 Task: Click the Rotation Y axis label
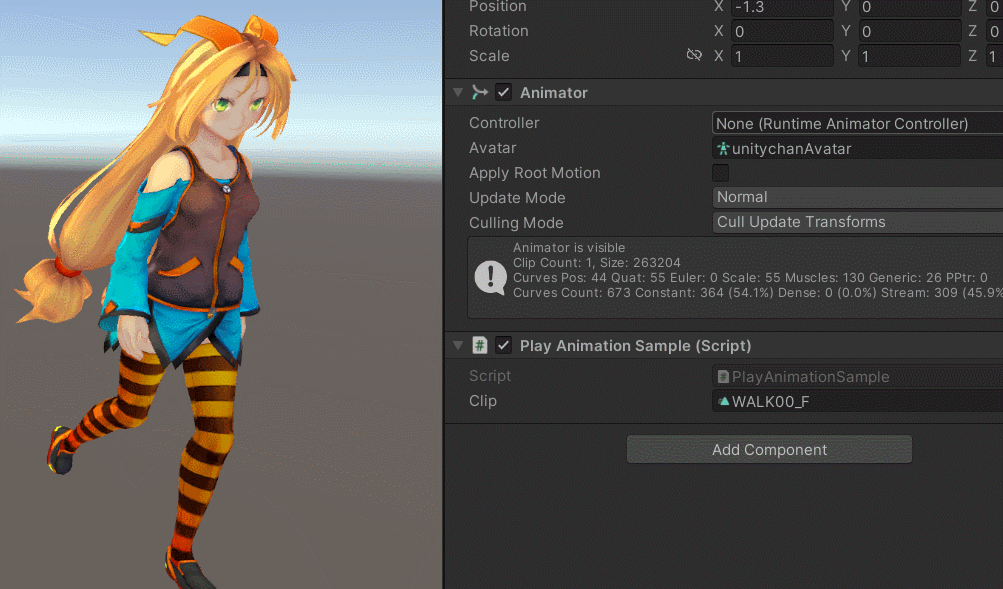pyautogui.click(x=846, y=31)
